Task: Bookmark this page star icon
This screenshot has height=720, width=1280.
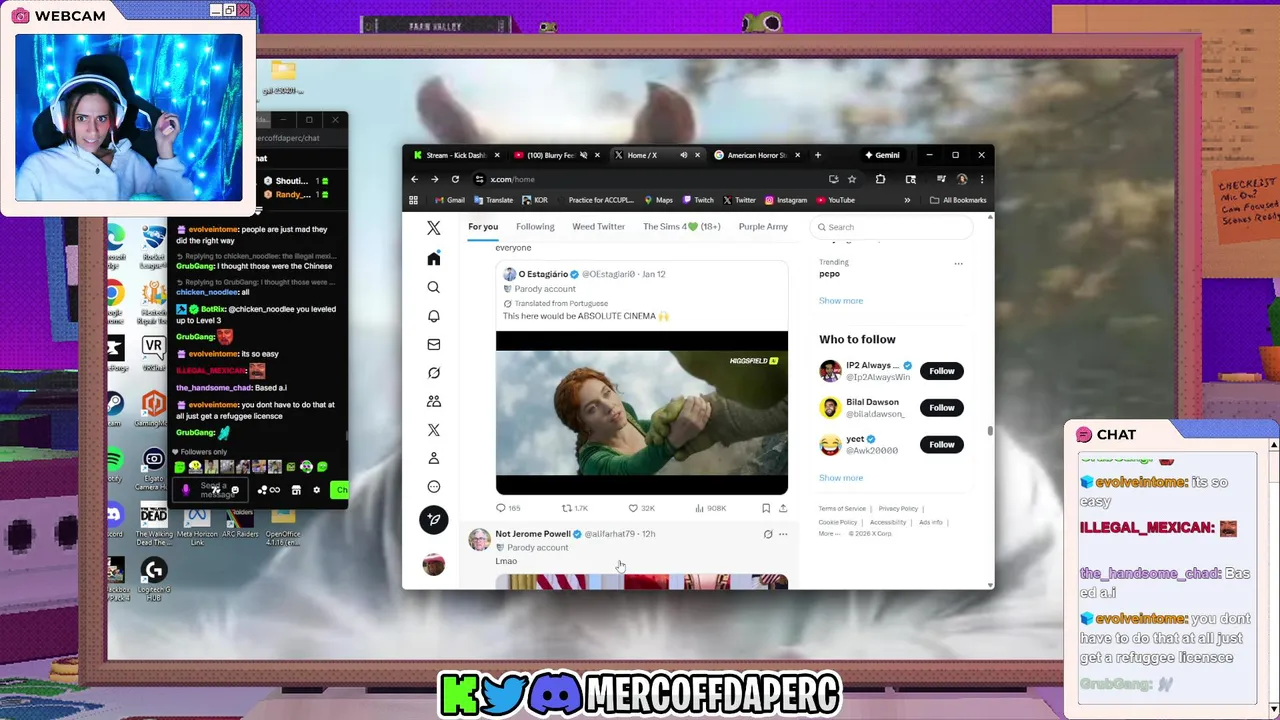Action: tap(852, 179)
